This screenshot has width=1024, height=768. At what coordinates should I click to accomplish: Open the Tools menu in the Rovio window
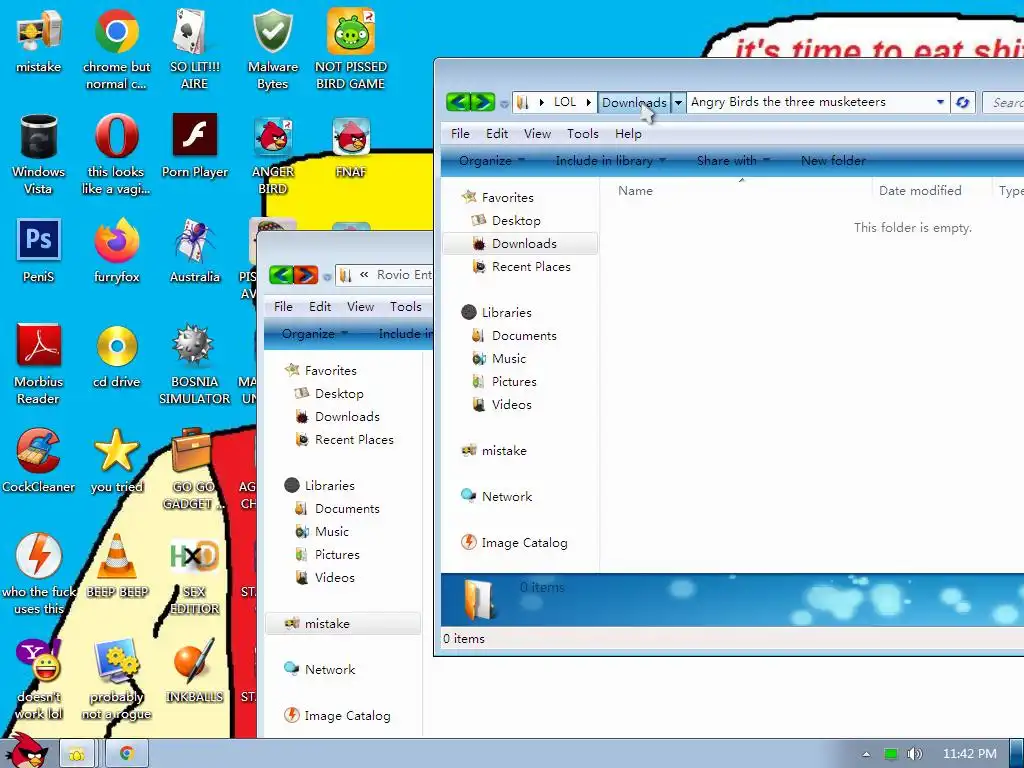tap(406, 307)
